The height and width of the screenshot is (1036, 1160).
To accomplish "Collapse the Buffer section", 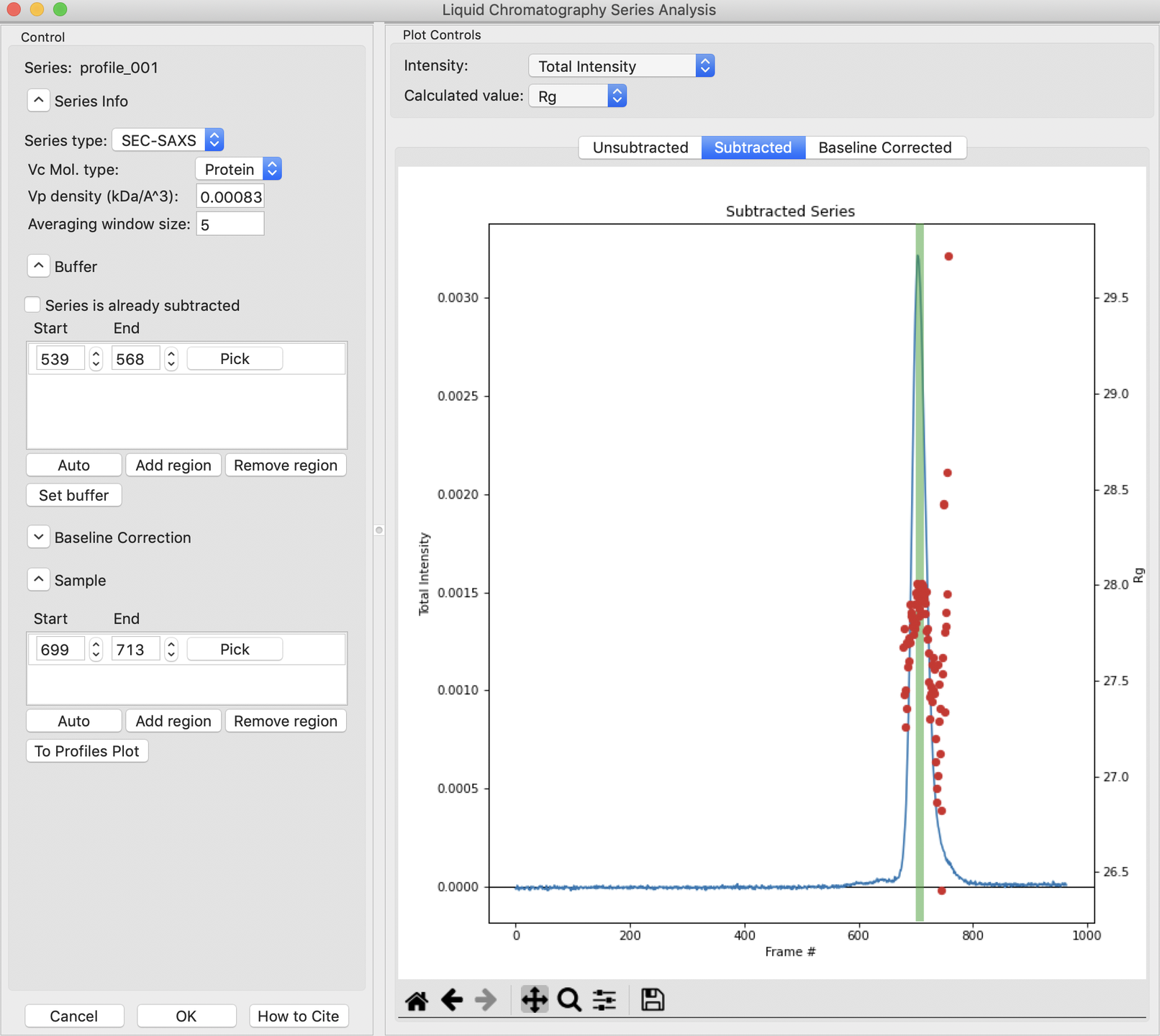I will click(39, 266).
